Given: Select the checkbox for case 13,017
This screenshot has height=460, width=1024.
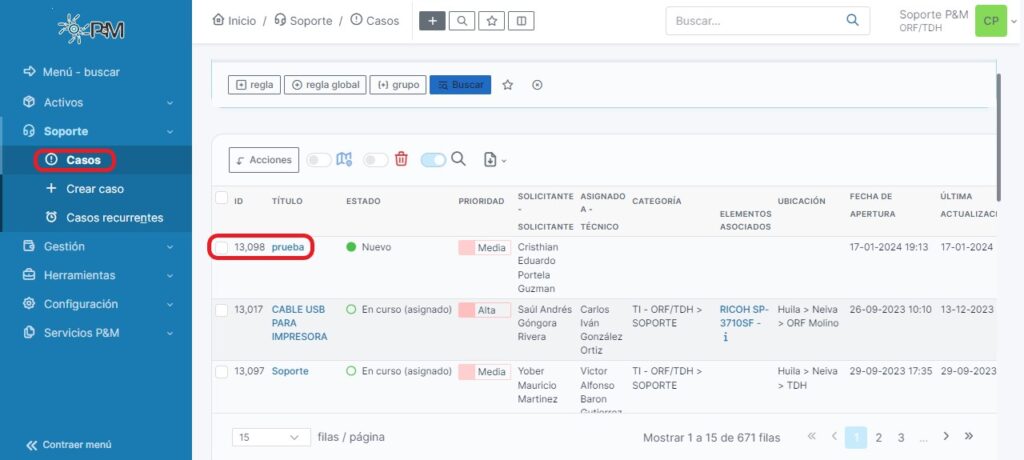Looking at the screenshot, I should [x=222, y=310].
